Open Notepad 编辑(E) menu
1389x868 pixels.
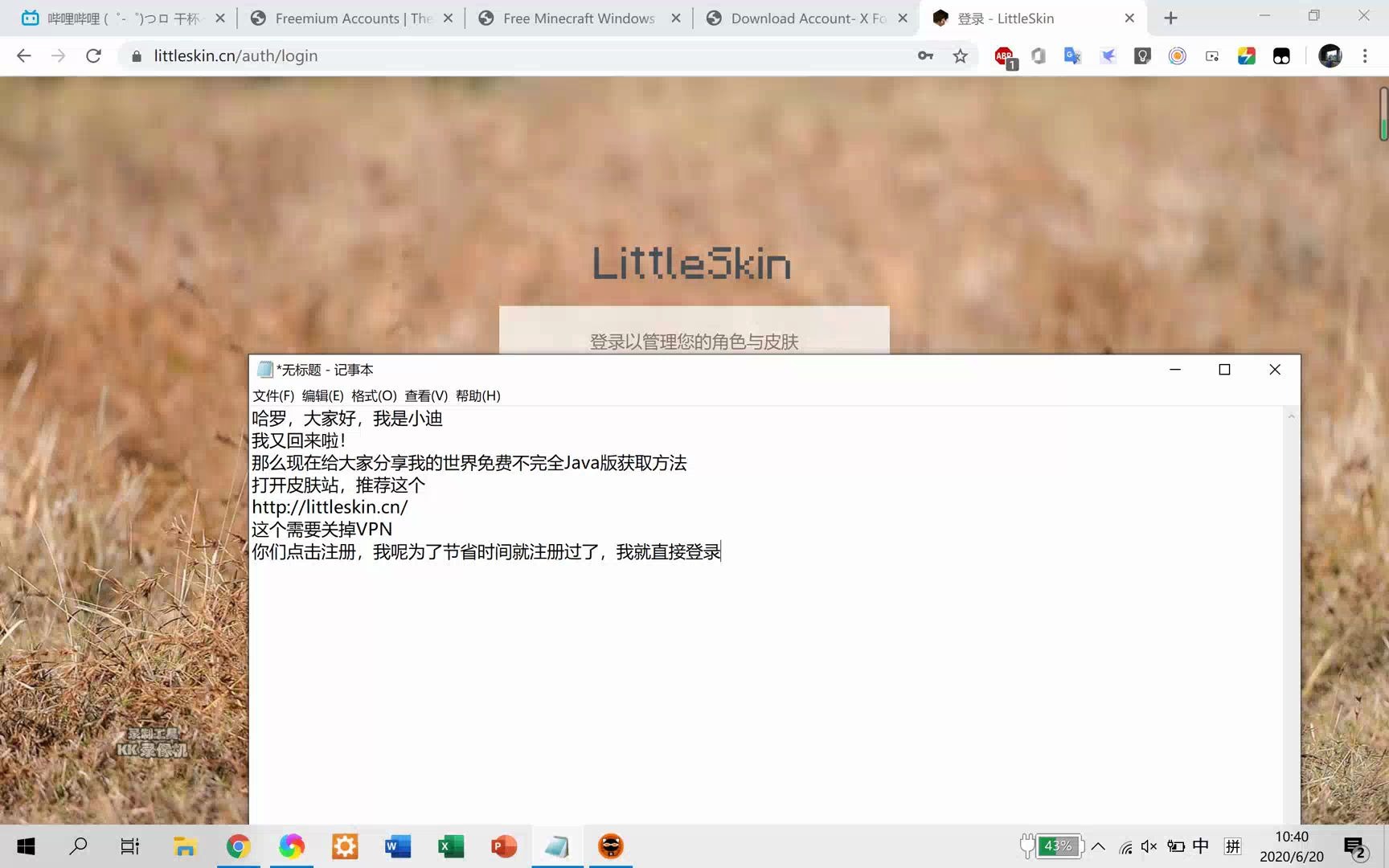(x=322, y=395)
